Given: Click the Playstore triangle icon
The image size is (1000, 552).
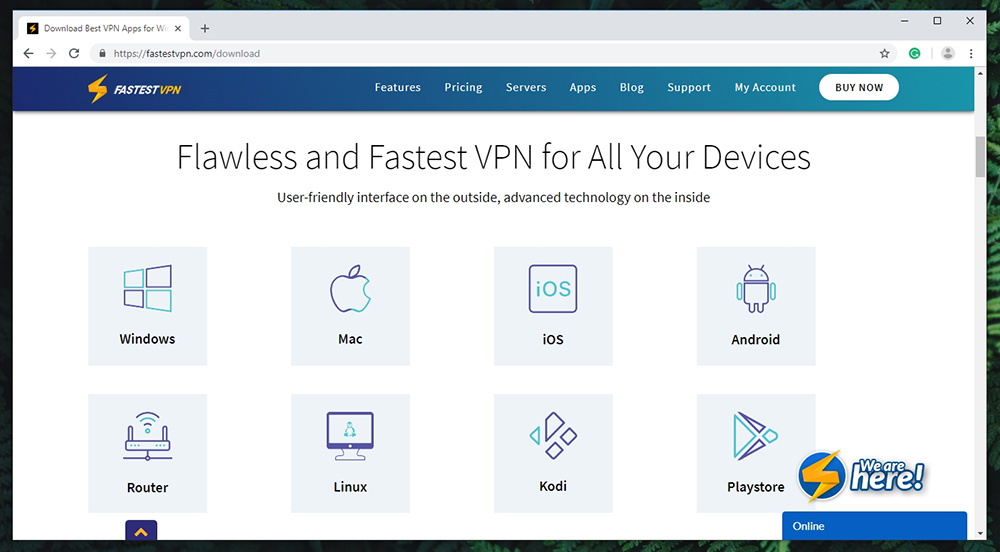Looking at the screenshot, I should [756, 436].
